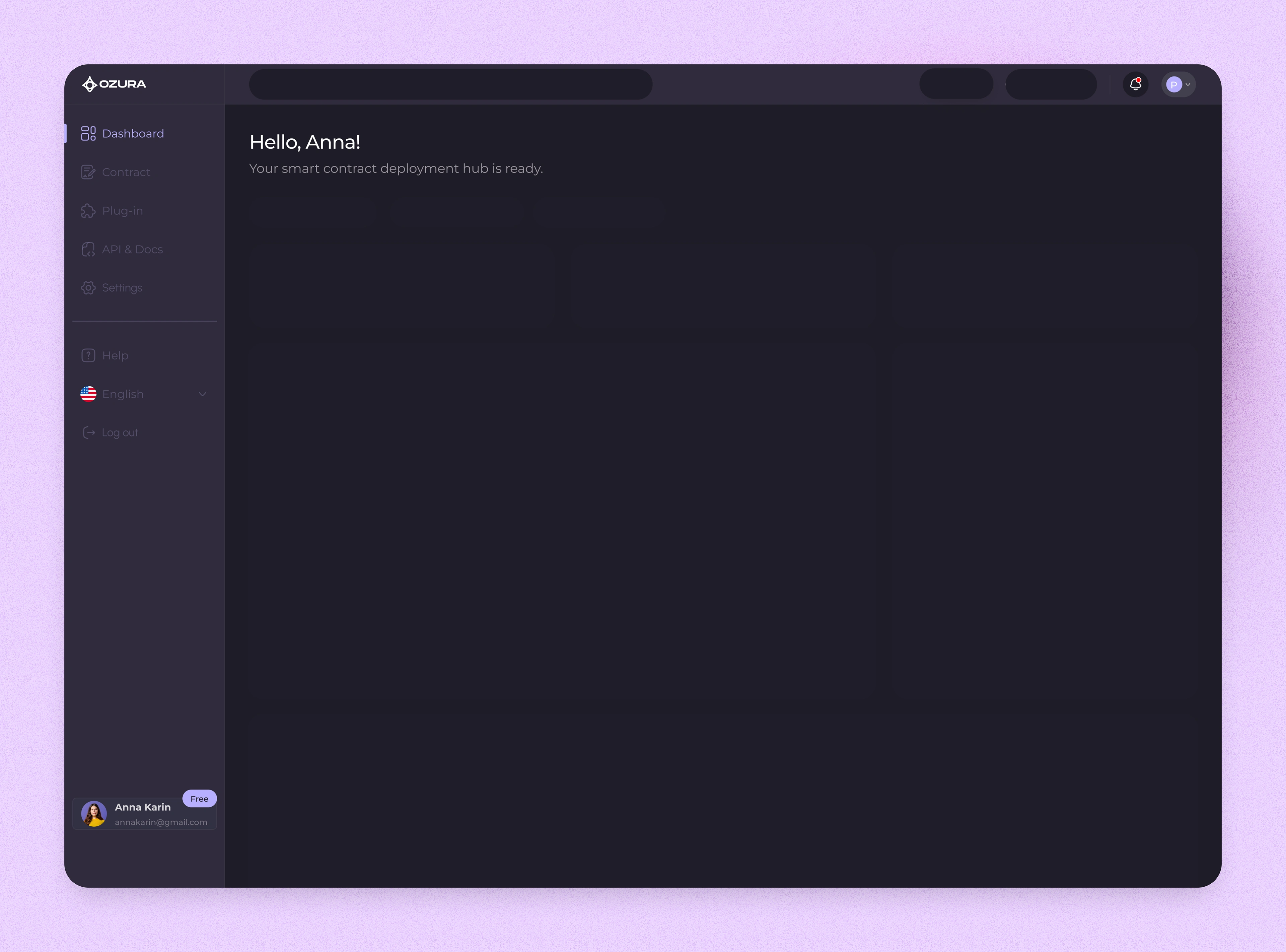Click the Help question mark icon
The image size is (1286, 952).
pos(88,355)
